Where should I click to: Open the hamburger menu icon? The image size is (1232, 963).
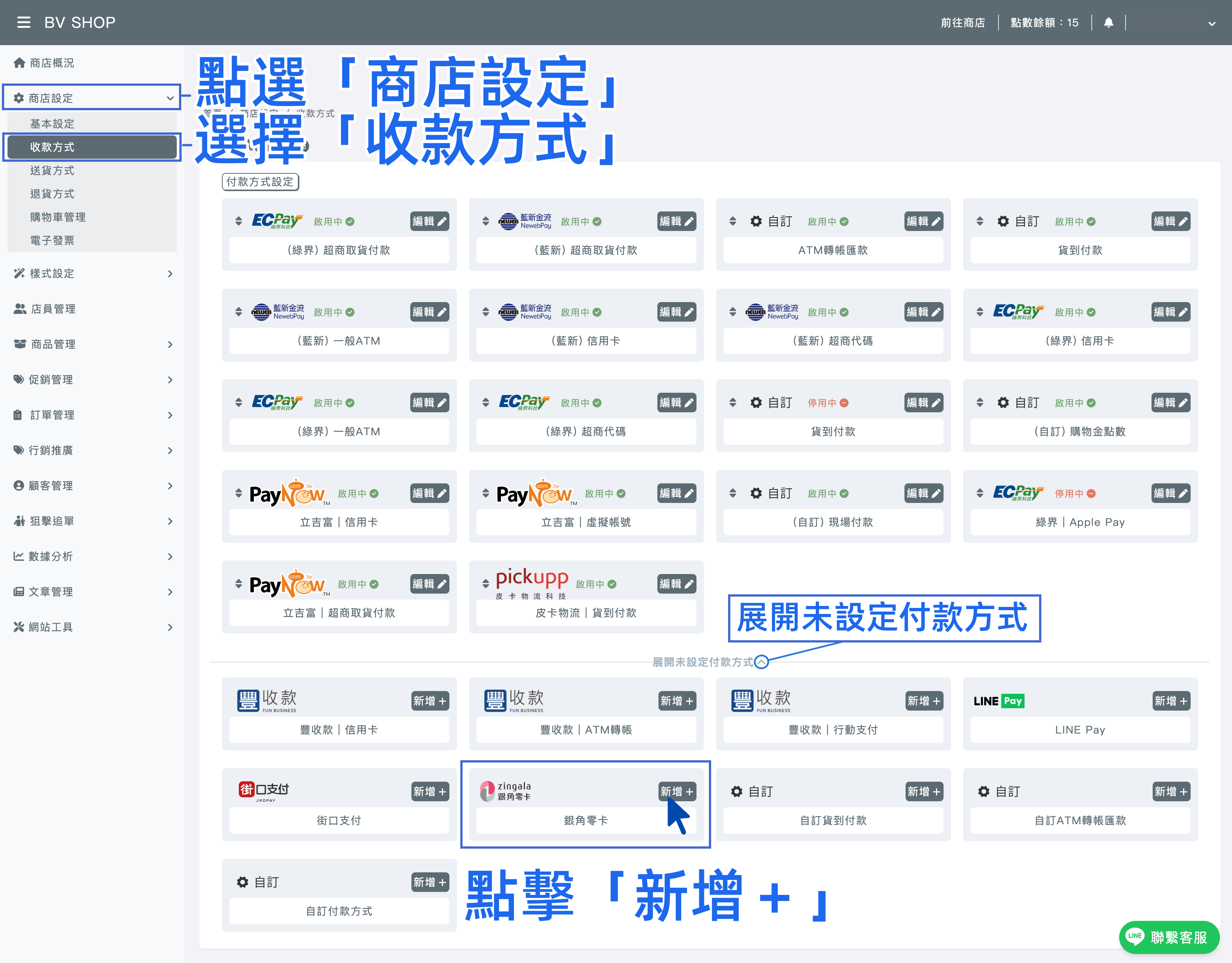point(24,23)
